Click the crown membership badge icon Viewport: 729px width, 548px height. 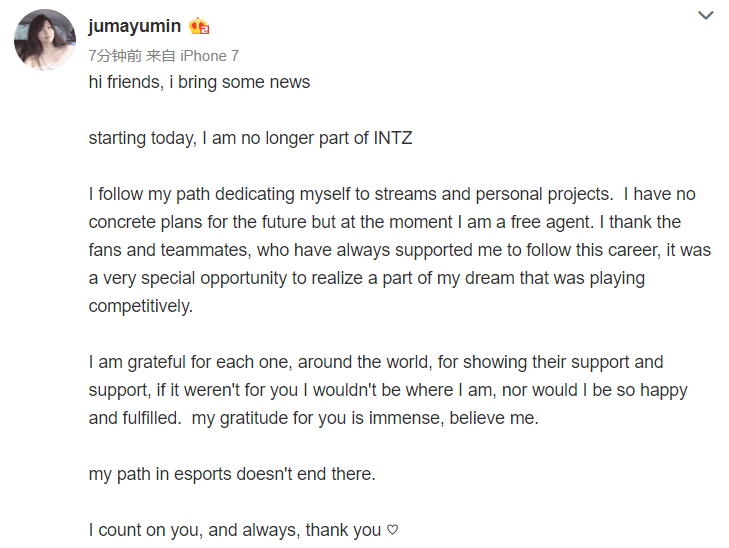pos(199,26)
